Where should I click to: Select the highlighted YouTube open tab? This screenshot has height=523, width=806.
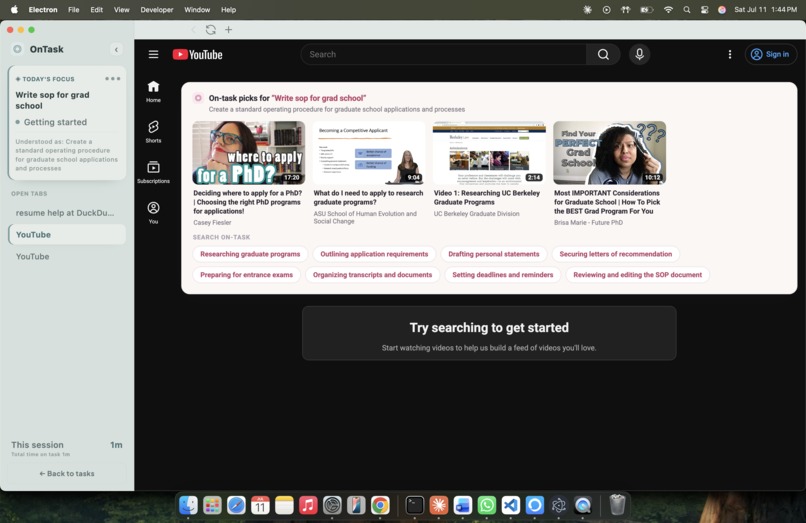(67, 235)
